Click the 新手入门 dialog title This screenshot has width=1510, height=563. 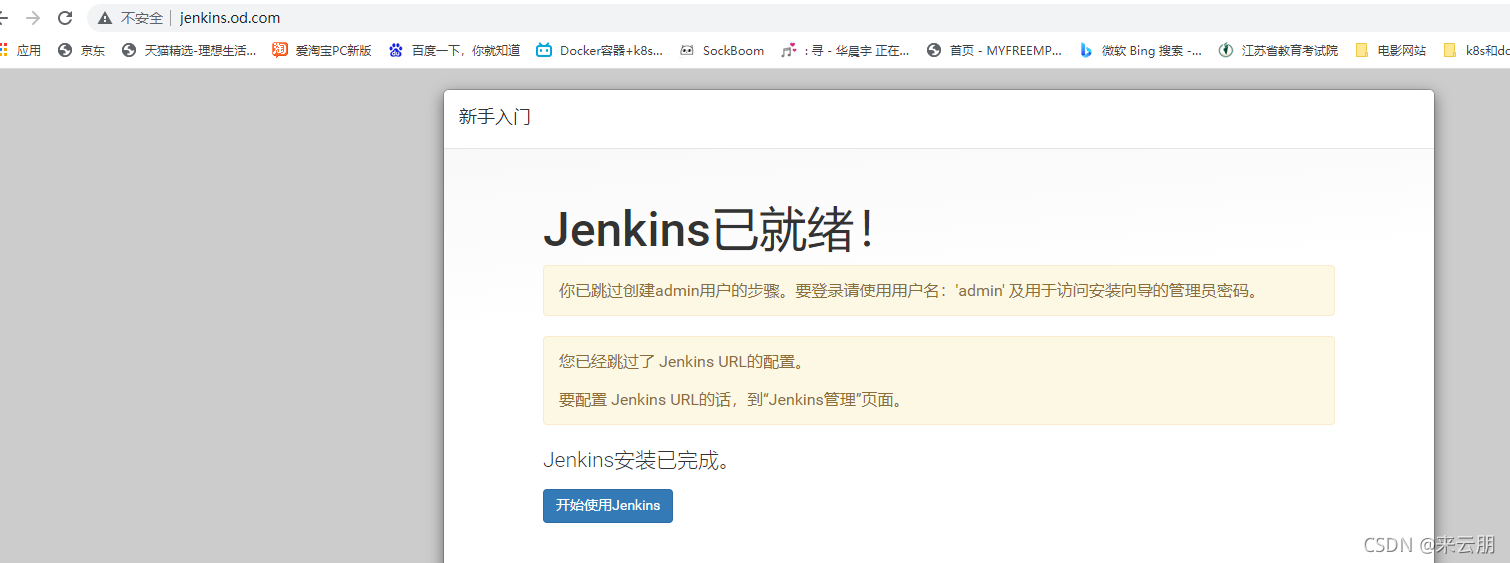(x=495, y=117)
